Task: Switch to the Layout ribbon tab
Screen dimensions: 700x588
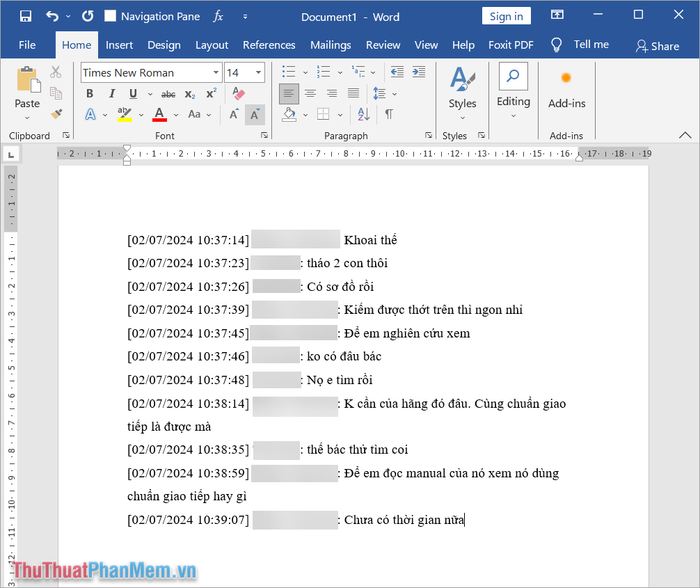Action: point(211,45)
